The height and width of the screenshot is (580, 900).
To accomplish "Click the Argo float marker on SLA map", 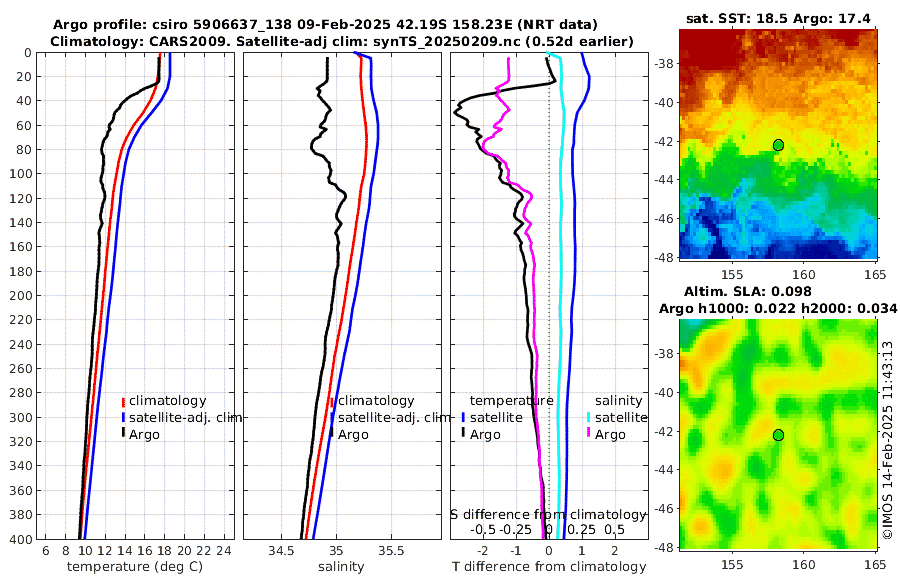I will tap(778, 435).
